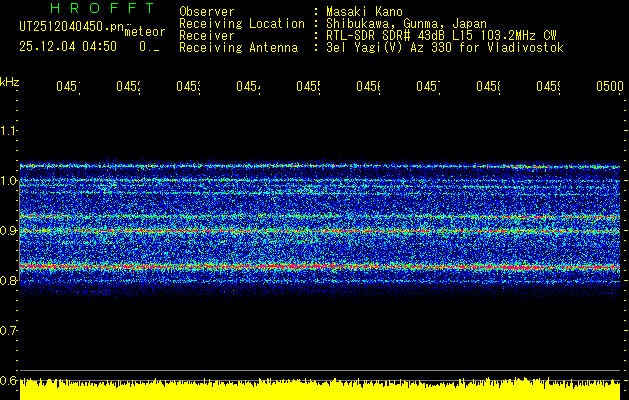
Task: Click the 0458 time axis marker
Action: click(x=489, y=86)
